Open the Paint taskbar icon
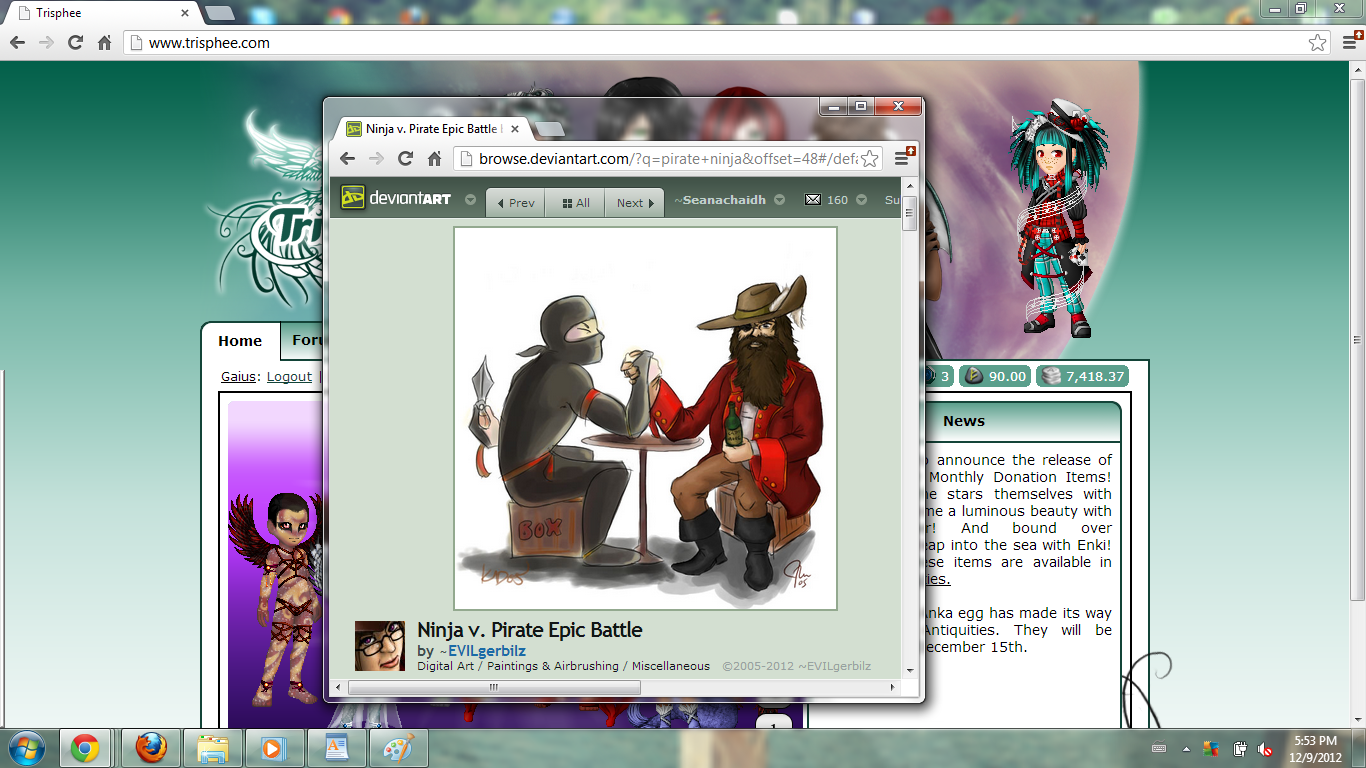 397,748
